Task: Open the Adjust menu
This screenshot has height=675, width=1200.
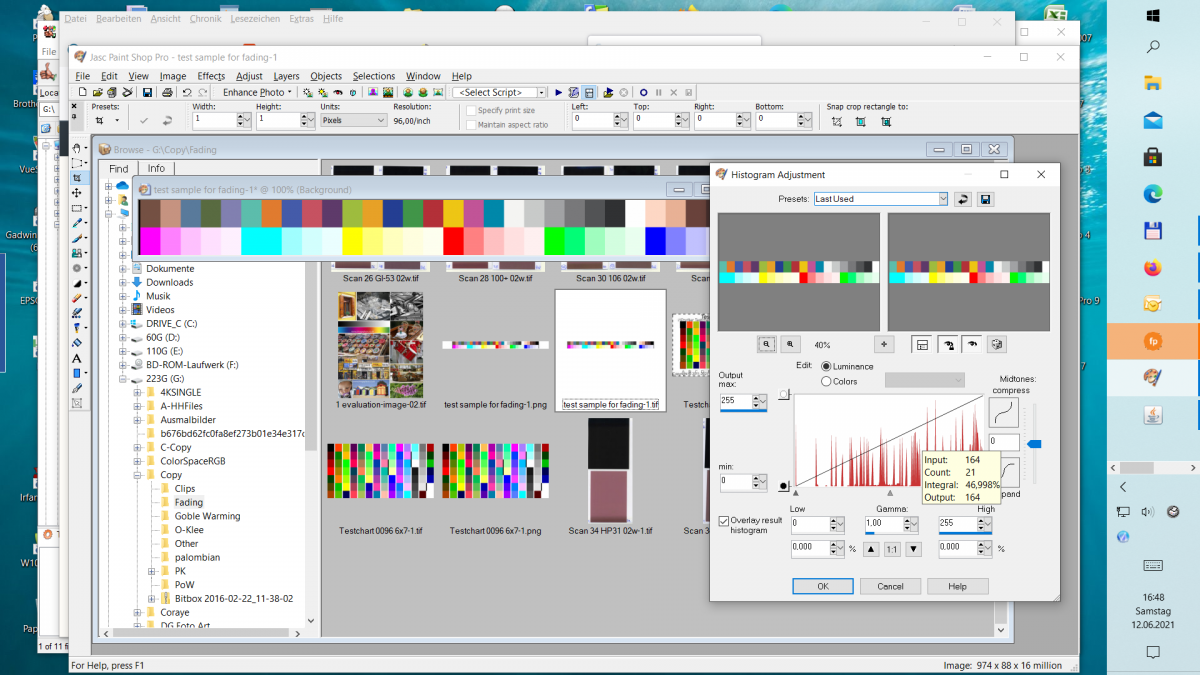Action: 249,76
